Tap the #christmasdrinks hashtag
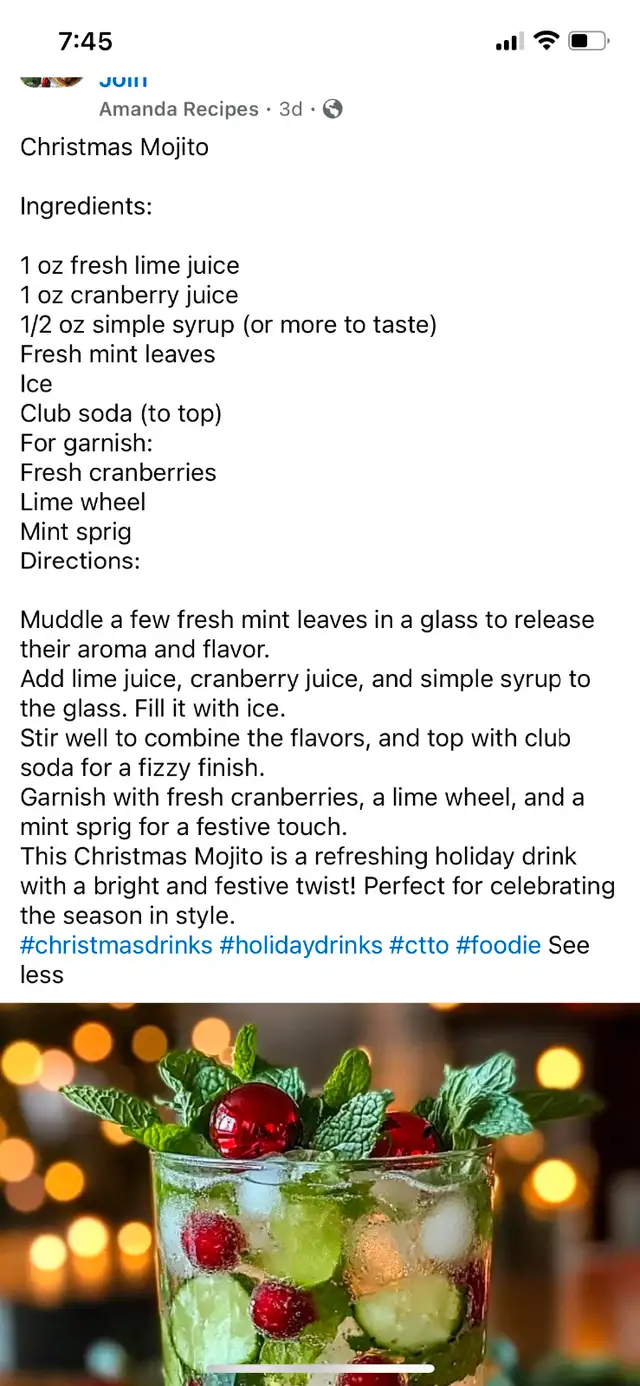This screenshot has height=1386, width=640. click(x=116, y=945)
